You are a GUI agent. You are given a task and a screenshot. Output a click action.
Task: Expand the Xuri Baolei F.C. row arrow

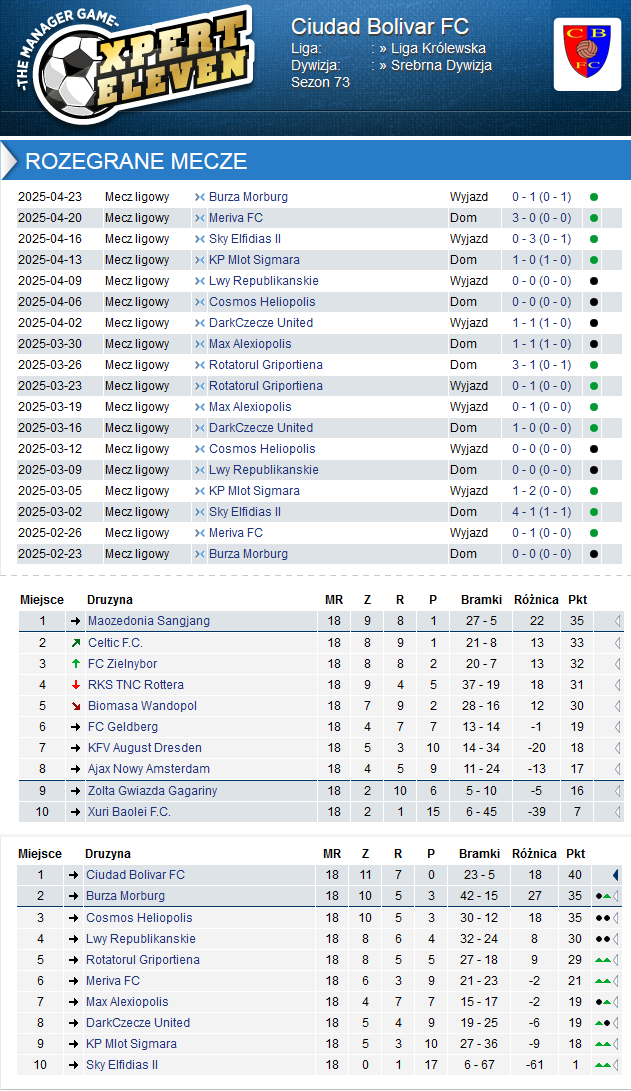tap(617, 812)
